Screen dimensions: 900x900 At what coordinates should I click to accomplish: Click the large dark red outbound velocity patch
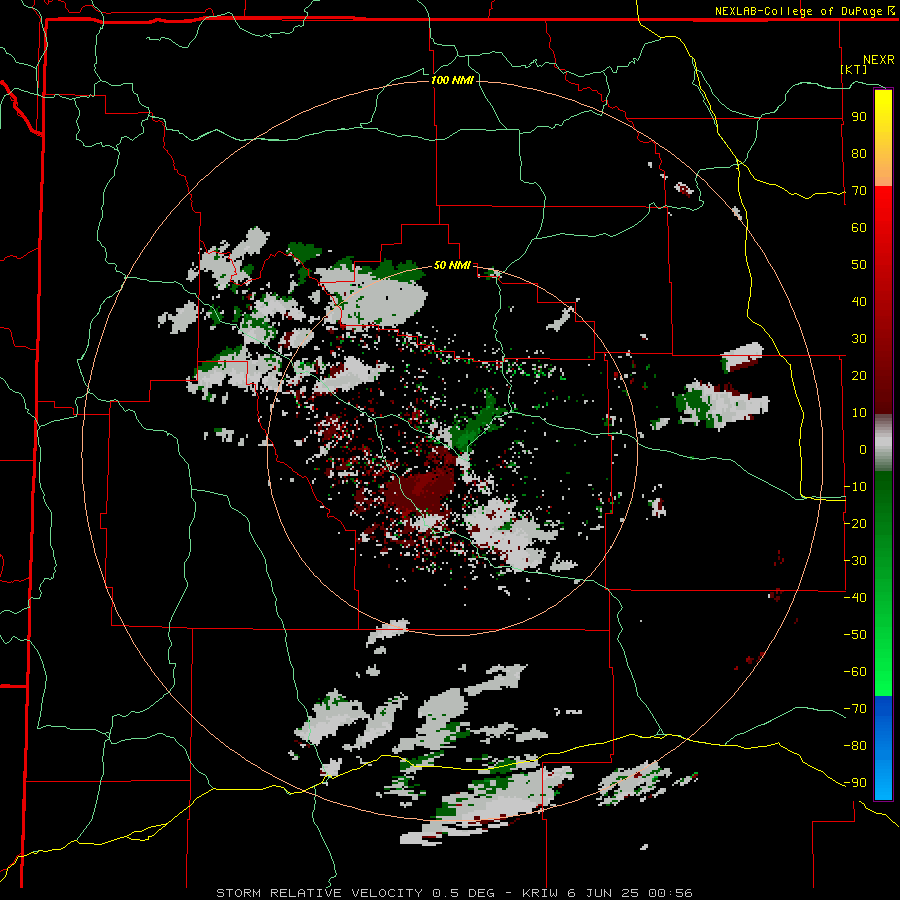(422, 488)
